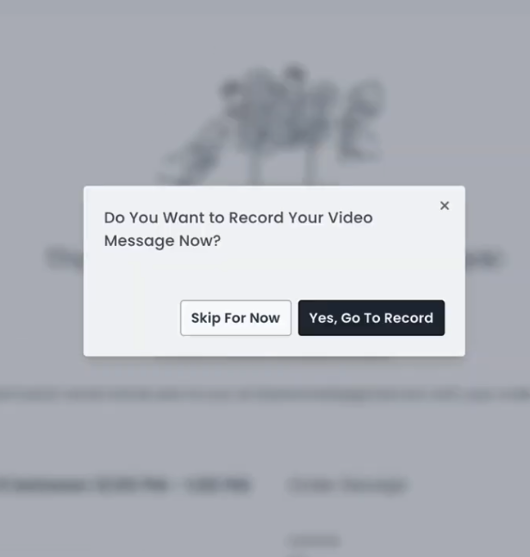Click the Skip For Now button

(x=236, y=318)
